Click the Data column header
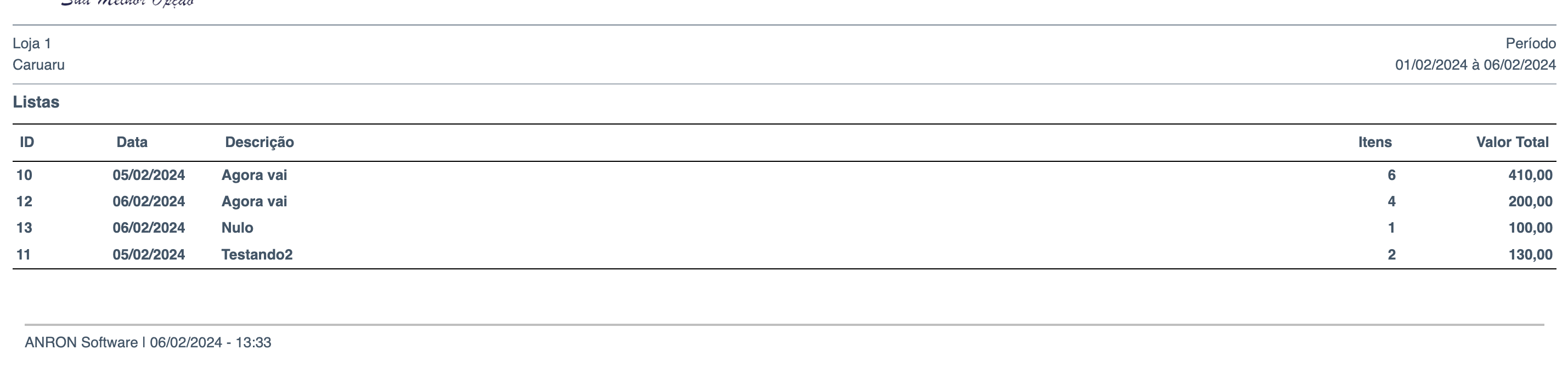The image size is (1568, 372). click(132, 143)
